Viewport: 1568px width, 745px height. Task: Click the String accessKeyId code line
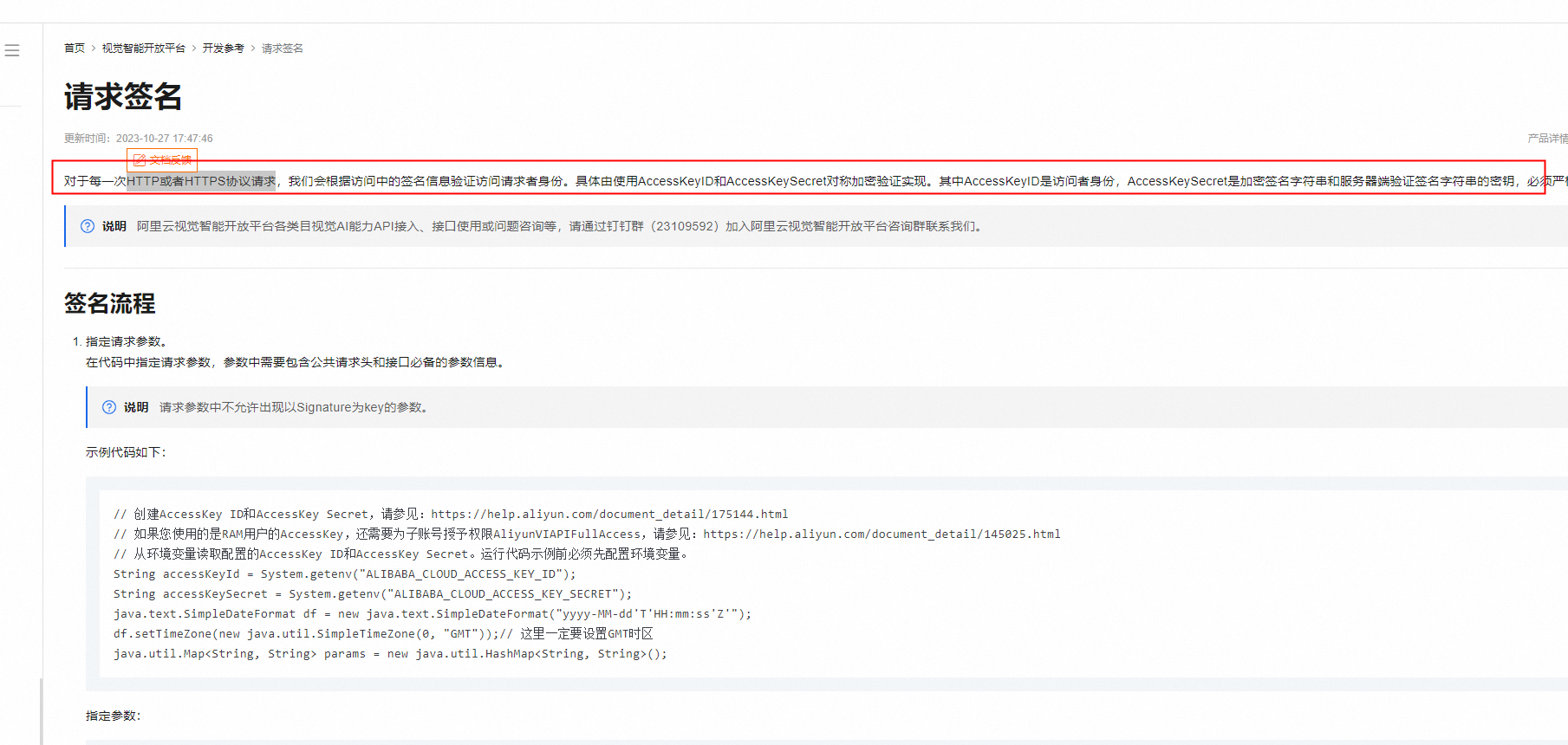point(344,574)
